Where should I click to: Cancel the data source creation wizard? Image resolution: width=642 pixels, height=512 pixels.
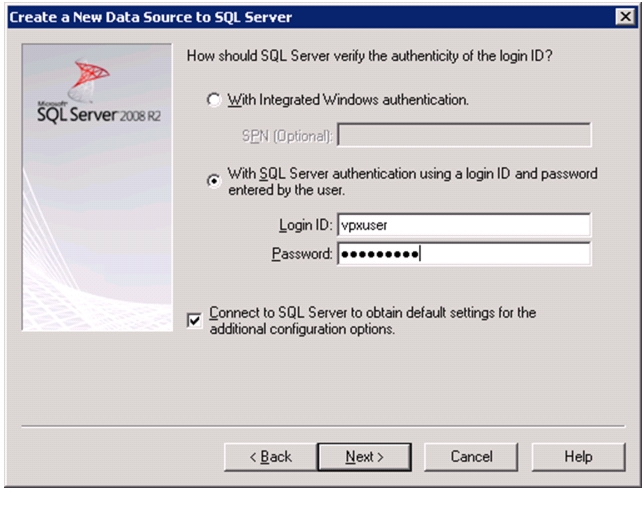coord(471,457)
